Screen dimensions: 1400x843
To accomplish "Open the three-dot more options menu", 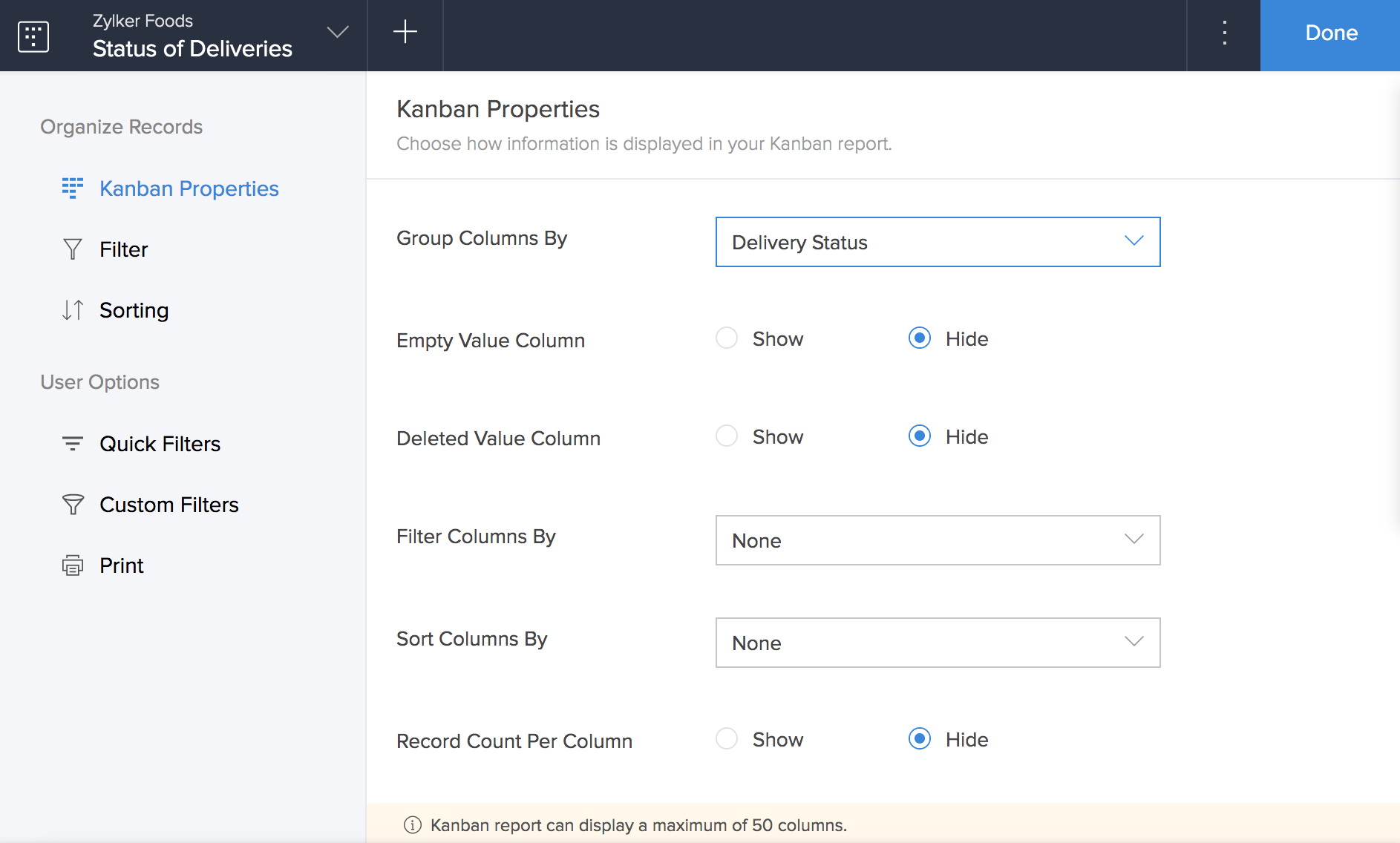I will point(1224,33).
